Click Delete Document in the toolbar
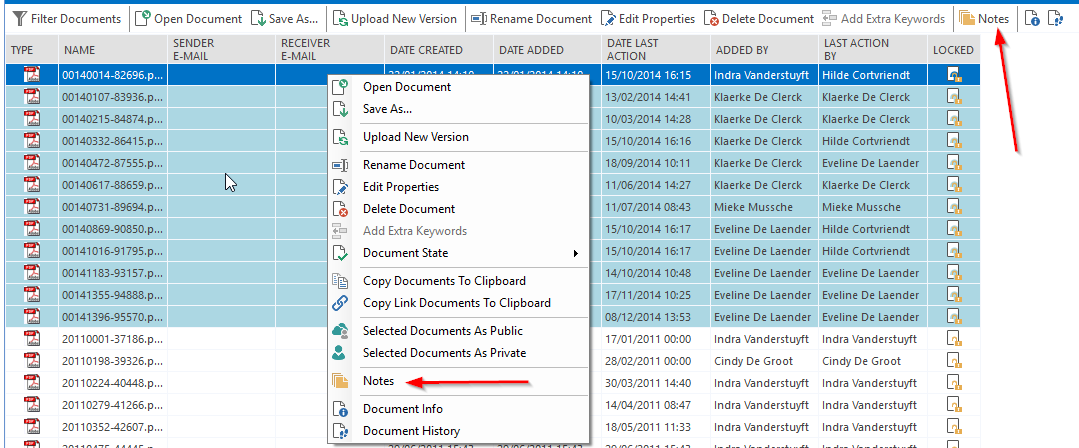This screenshot has width=1079, height=448. tap(758, 19)
